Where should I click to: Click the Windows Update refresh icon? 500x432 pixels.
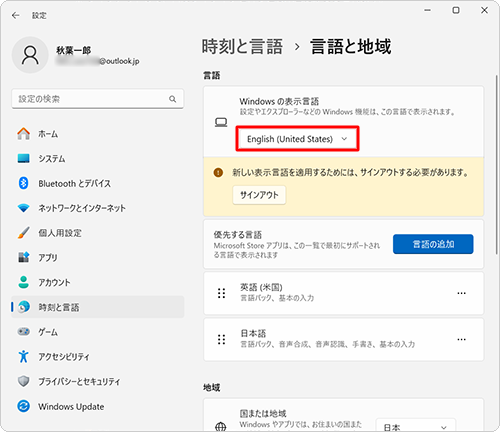click(x=23, y=406)
